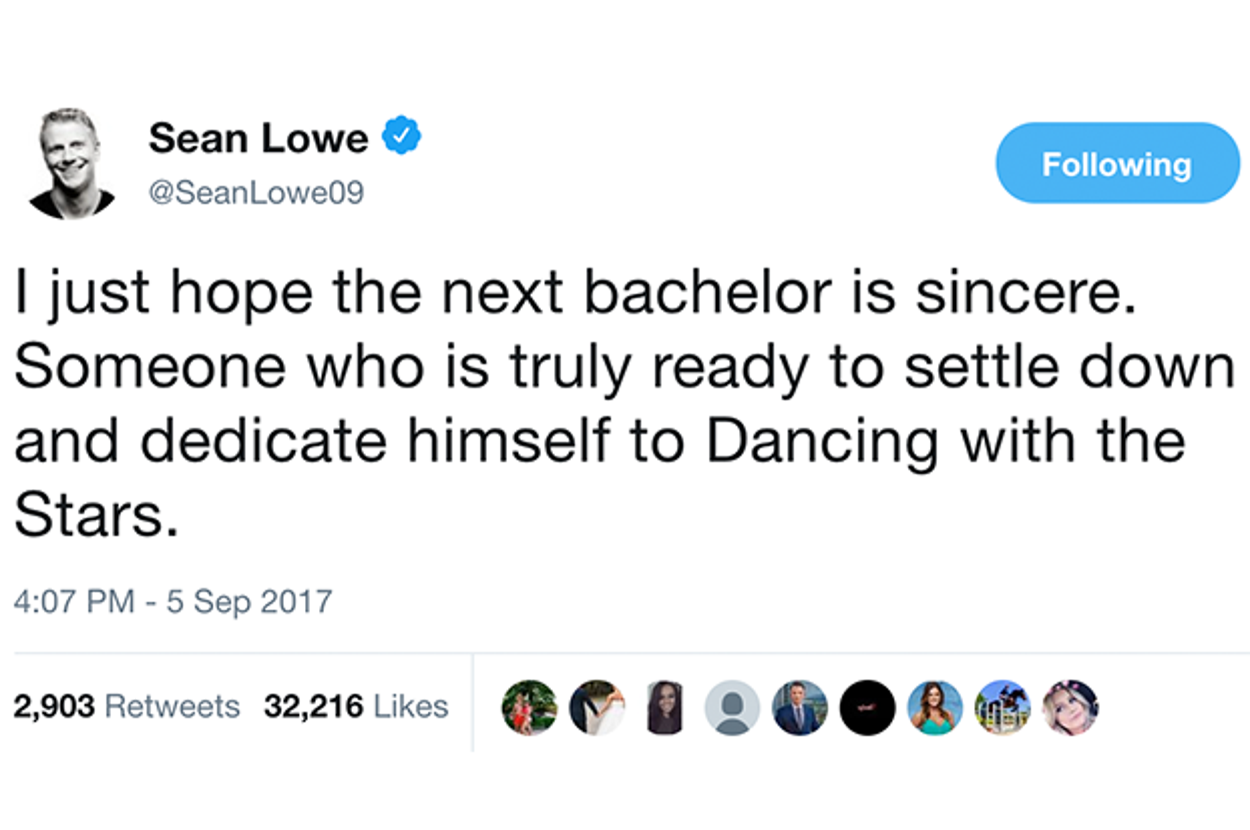Open the woman in teal top avatar
Image resolution: width=1250 pixels, height=830 pixels.
coord(935,708)
